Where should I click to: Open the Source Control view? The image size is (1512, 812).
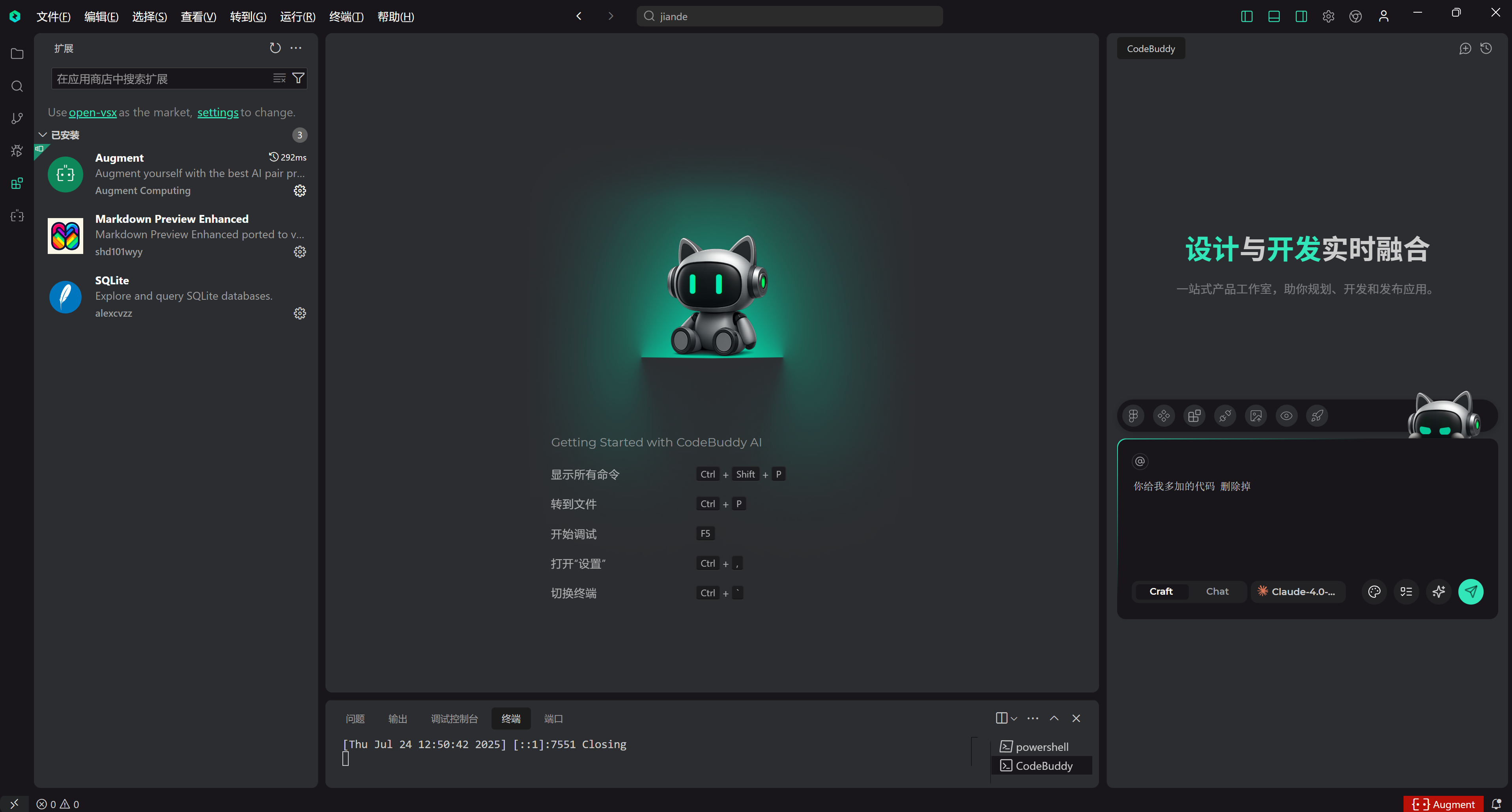point(17,119)
